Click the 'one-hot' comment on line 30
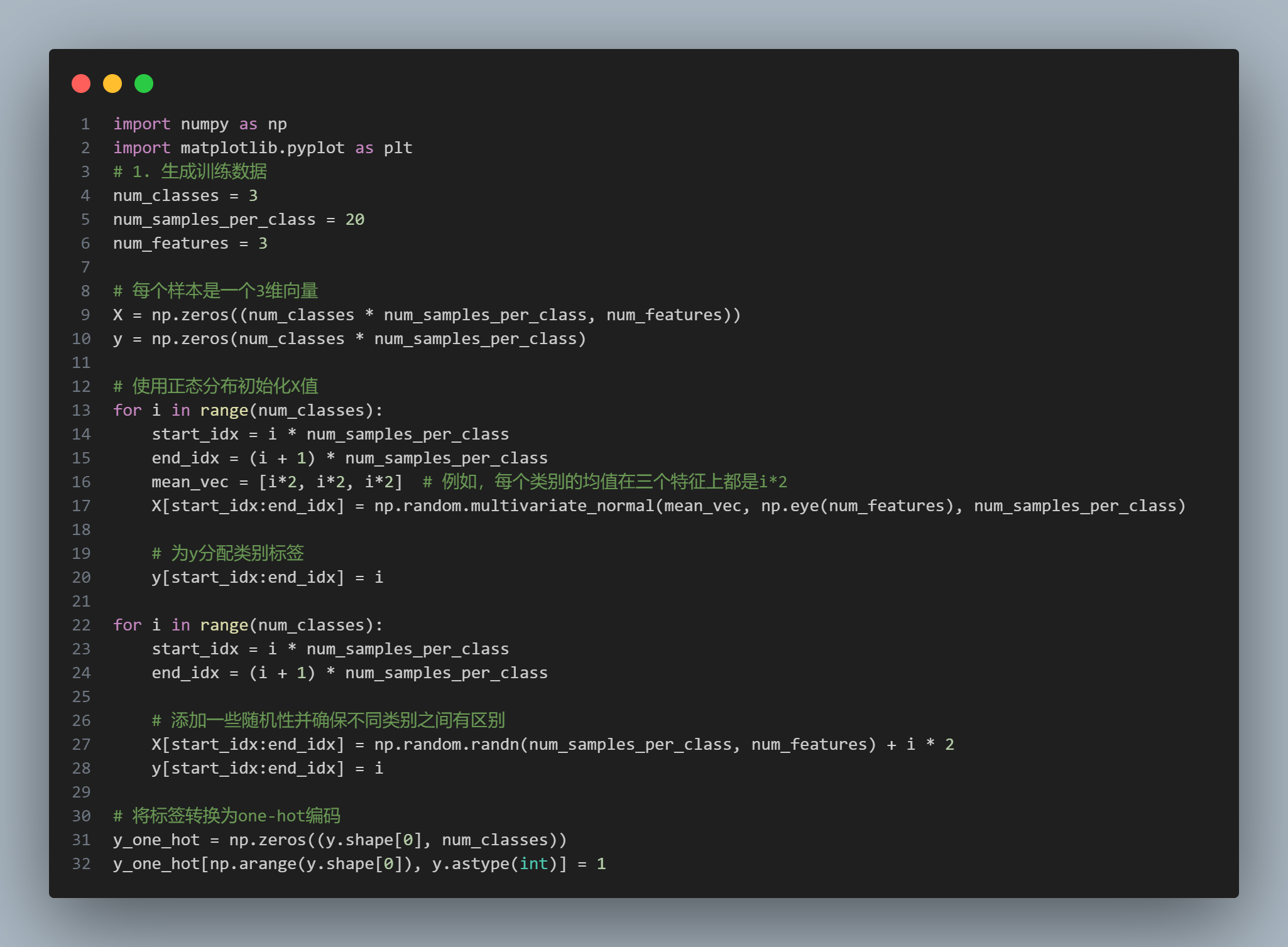 click(x=271, y=816)
